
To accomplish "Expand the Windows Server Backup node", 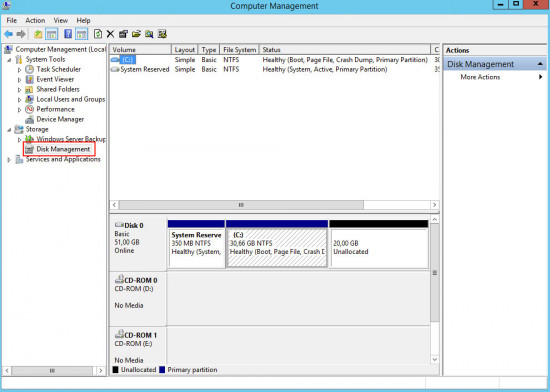I will click(x=20, y=140).
